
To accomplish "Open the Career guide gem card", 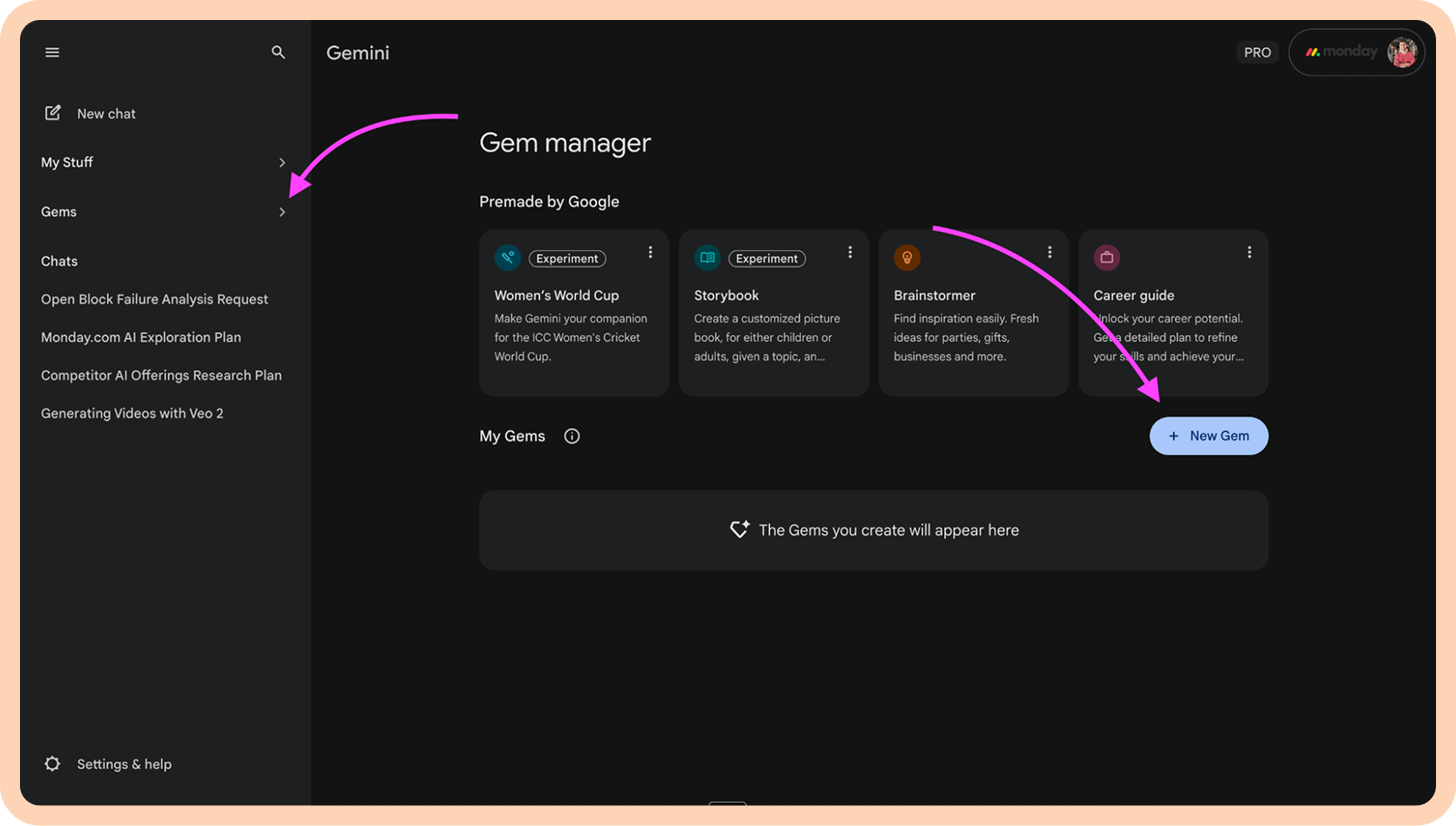I will click(x=1173, y=313).
